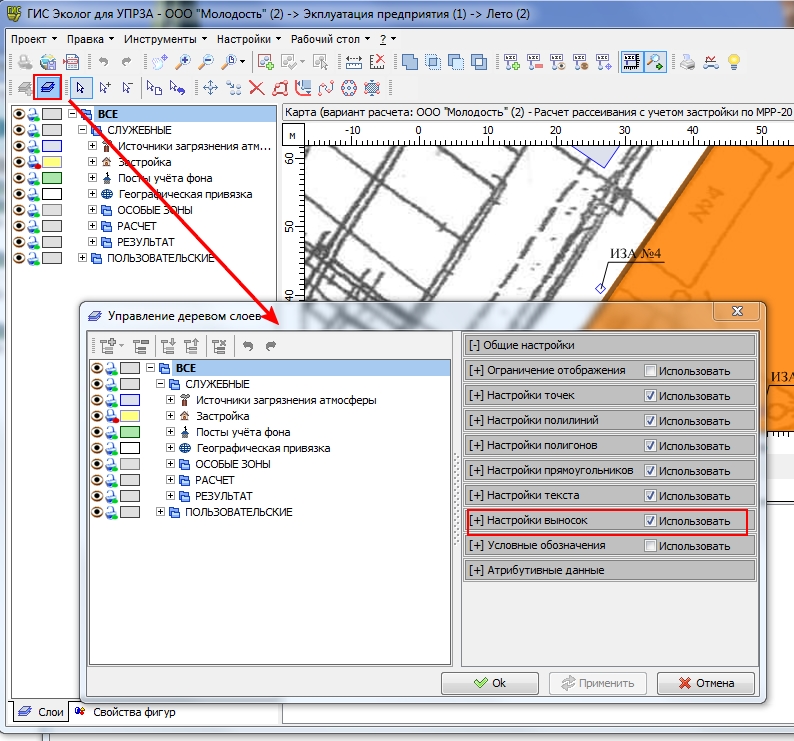Click the edit polygon vertices red shape icon
The height and width of the screenshot is (741, 794).
click(280, 88)
